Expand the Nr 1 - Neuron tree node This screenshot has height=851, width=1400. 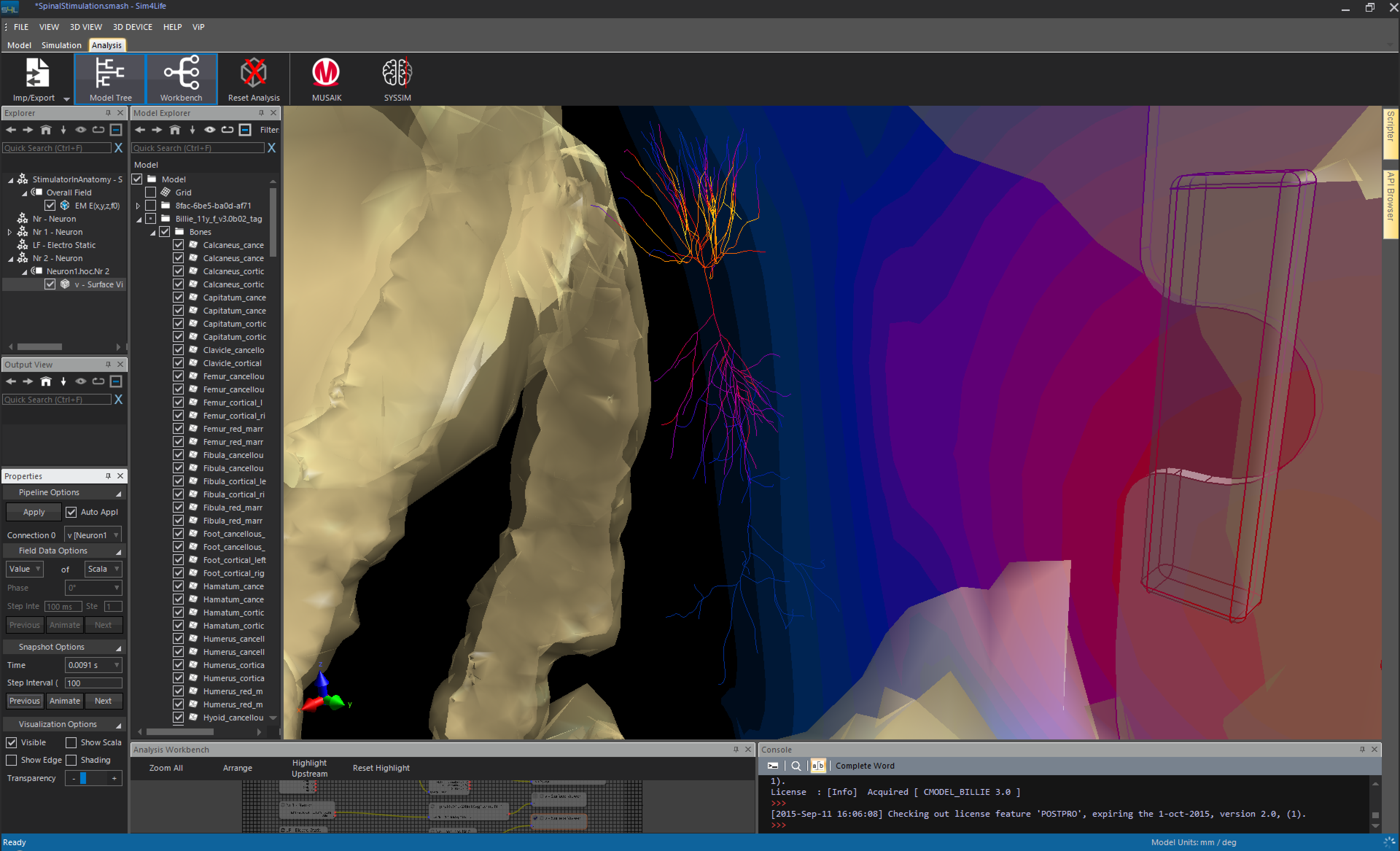tap(9, 232)
